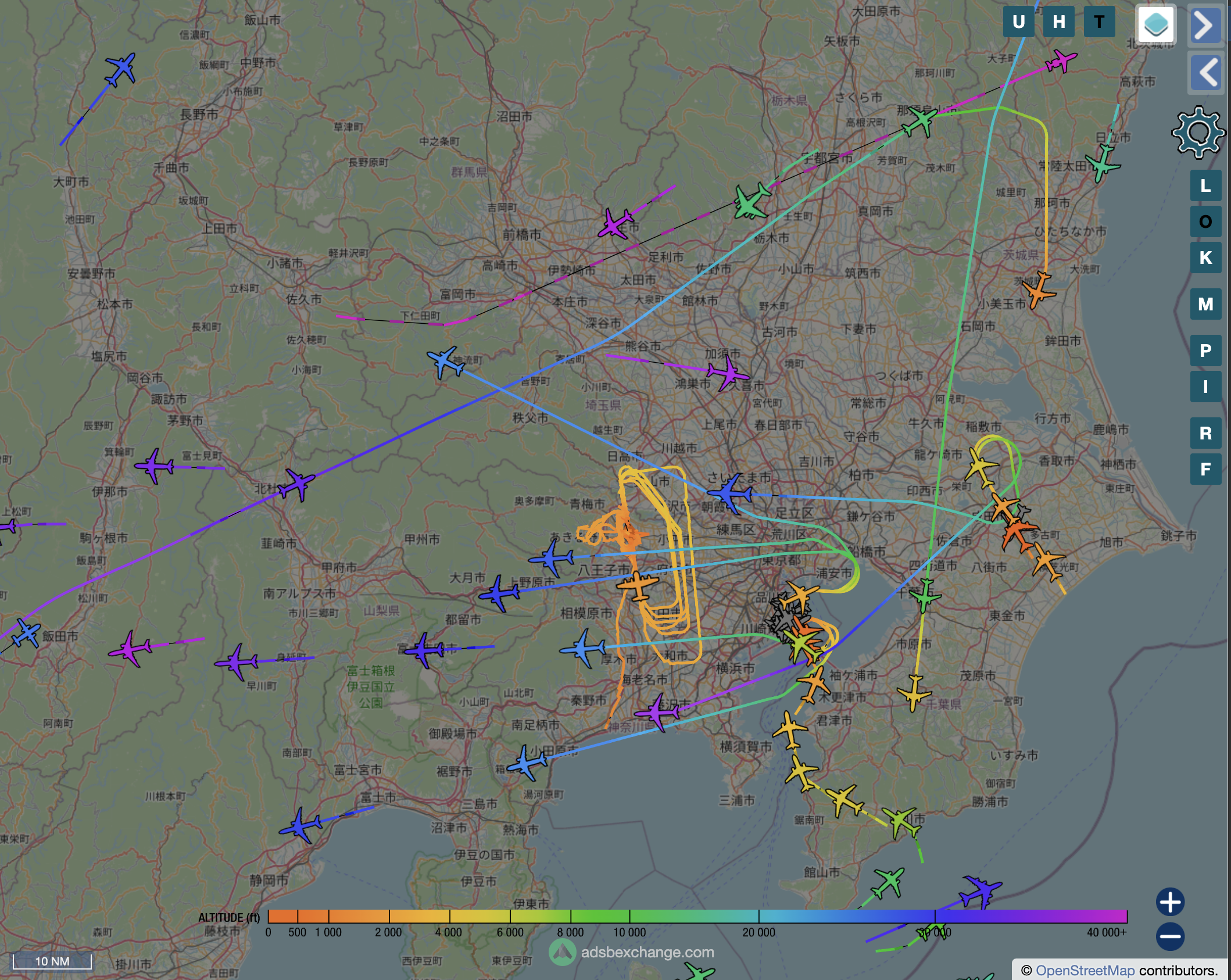Click the green 10 000 ft legend color
Image resolution: width=1231 pixels, height=980 pixels.
pos(629,916)
